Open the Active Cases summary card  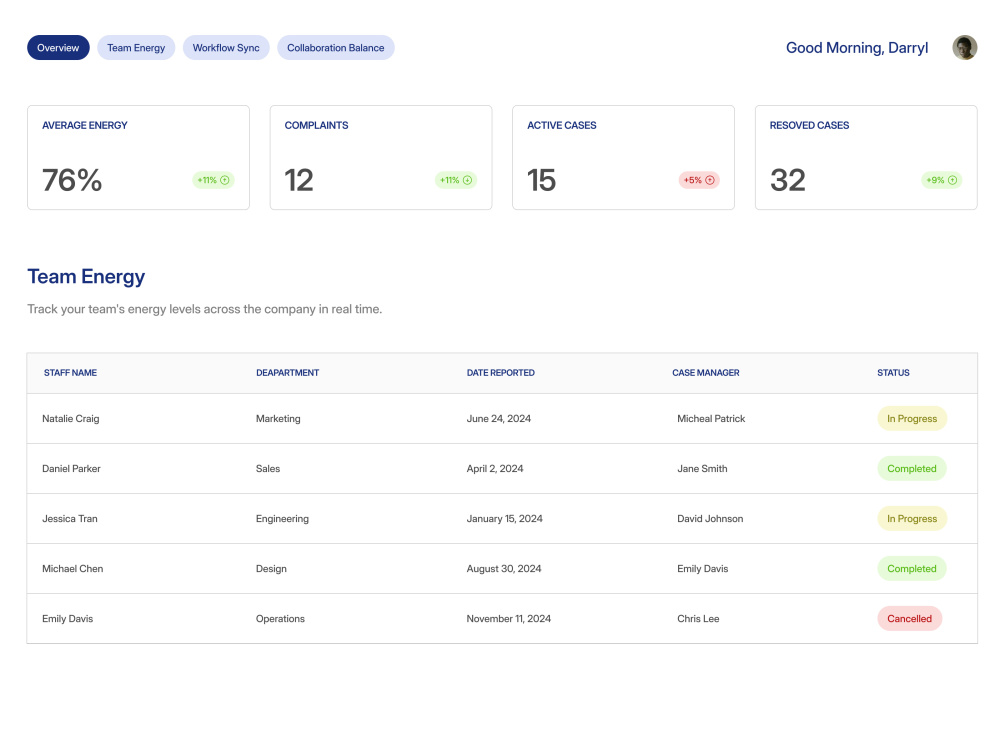pos(623,158)
